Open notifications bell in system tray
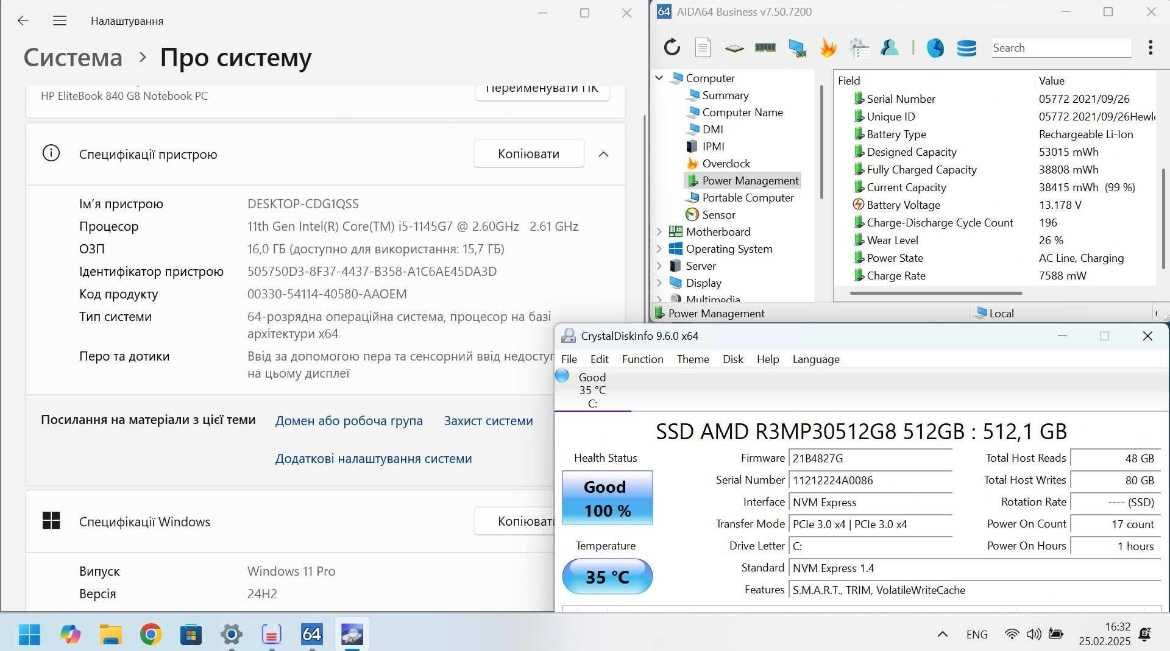This screenshot has width=1170, height=651. click(1145, 634)
